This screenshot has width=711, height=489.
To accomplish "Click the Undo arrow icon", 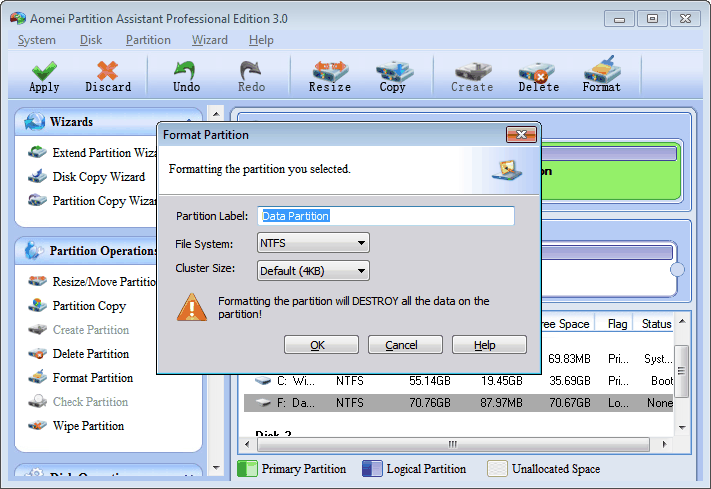I will click(x=185, y=71).
